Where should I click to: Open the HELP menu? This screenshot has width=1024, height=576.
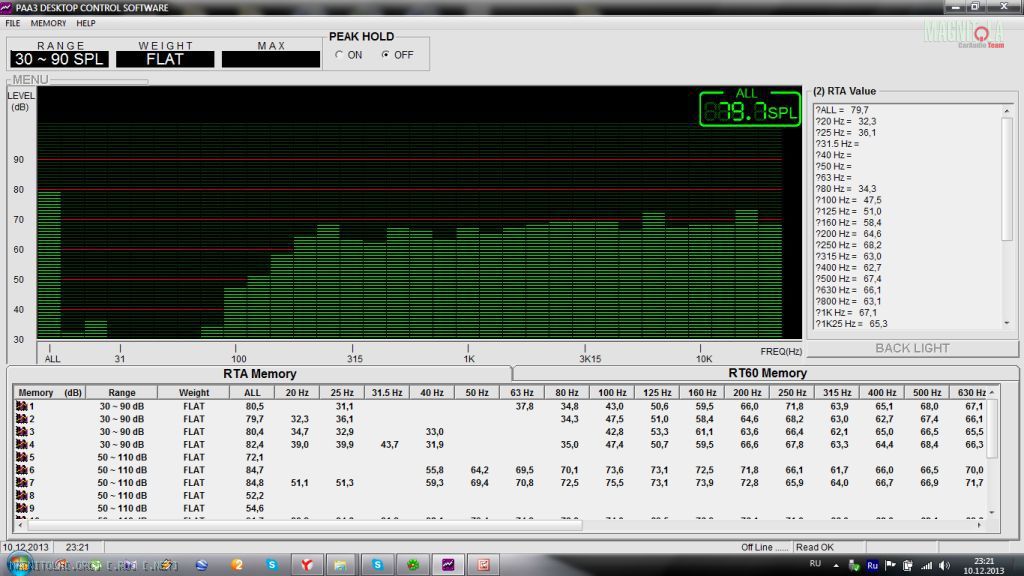(86, 23)
